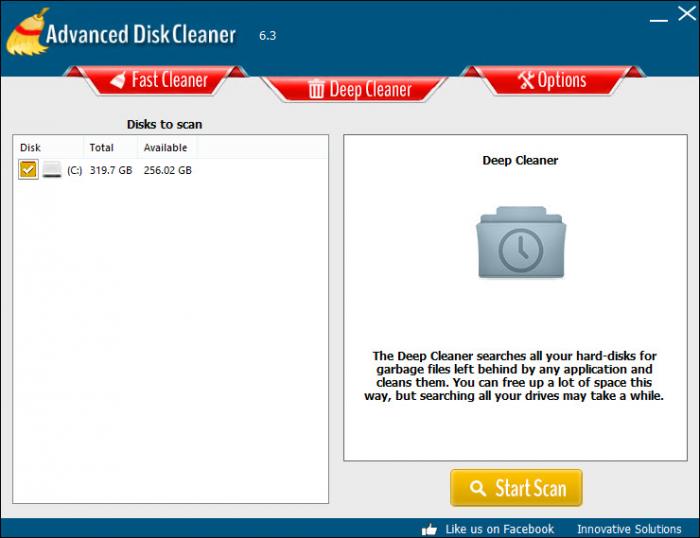Open the Deep Cleaner tab
700x538 pixels.
tap(354, 89)
